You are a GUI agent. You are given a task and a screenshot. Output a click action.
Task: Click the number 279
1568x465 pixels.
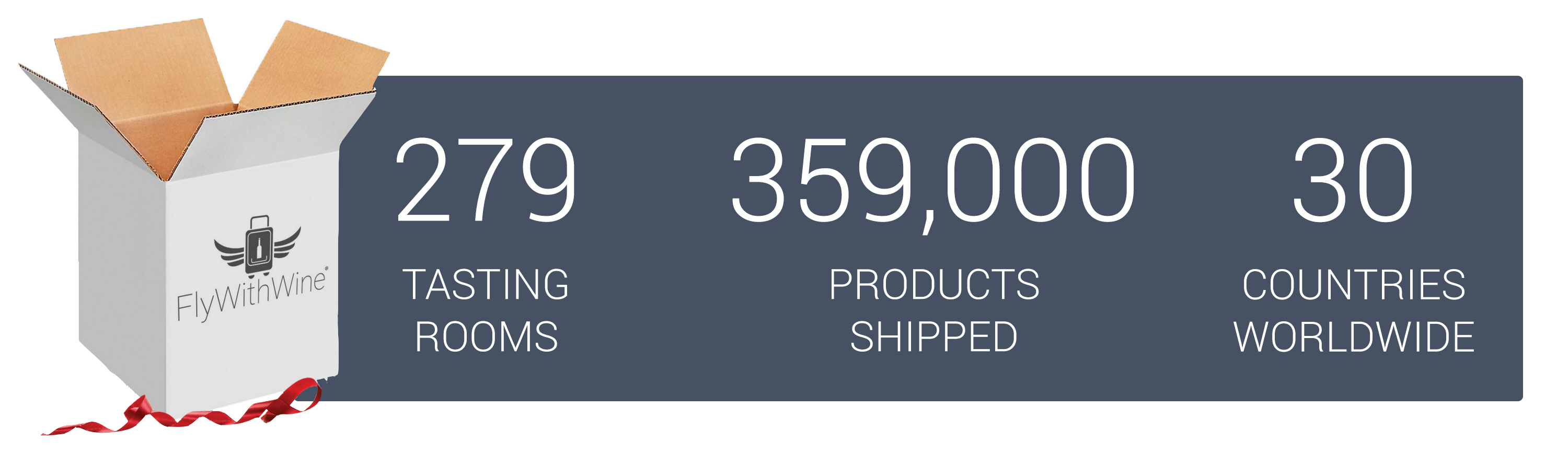486,180
